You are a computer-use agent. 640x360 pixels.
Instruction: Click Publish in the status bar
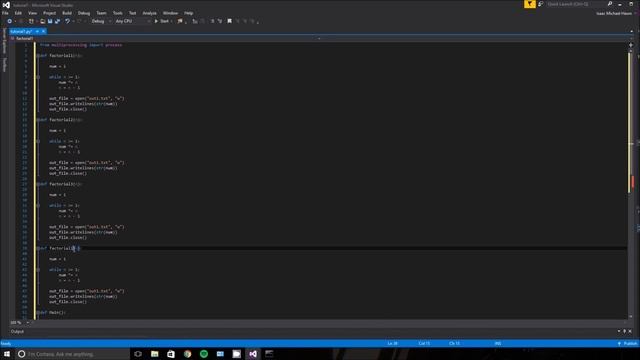628,344
